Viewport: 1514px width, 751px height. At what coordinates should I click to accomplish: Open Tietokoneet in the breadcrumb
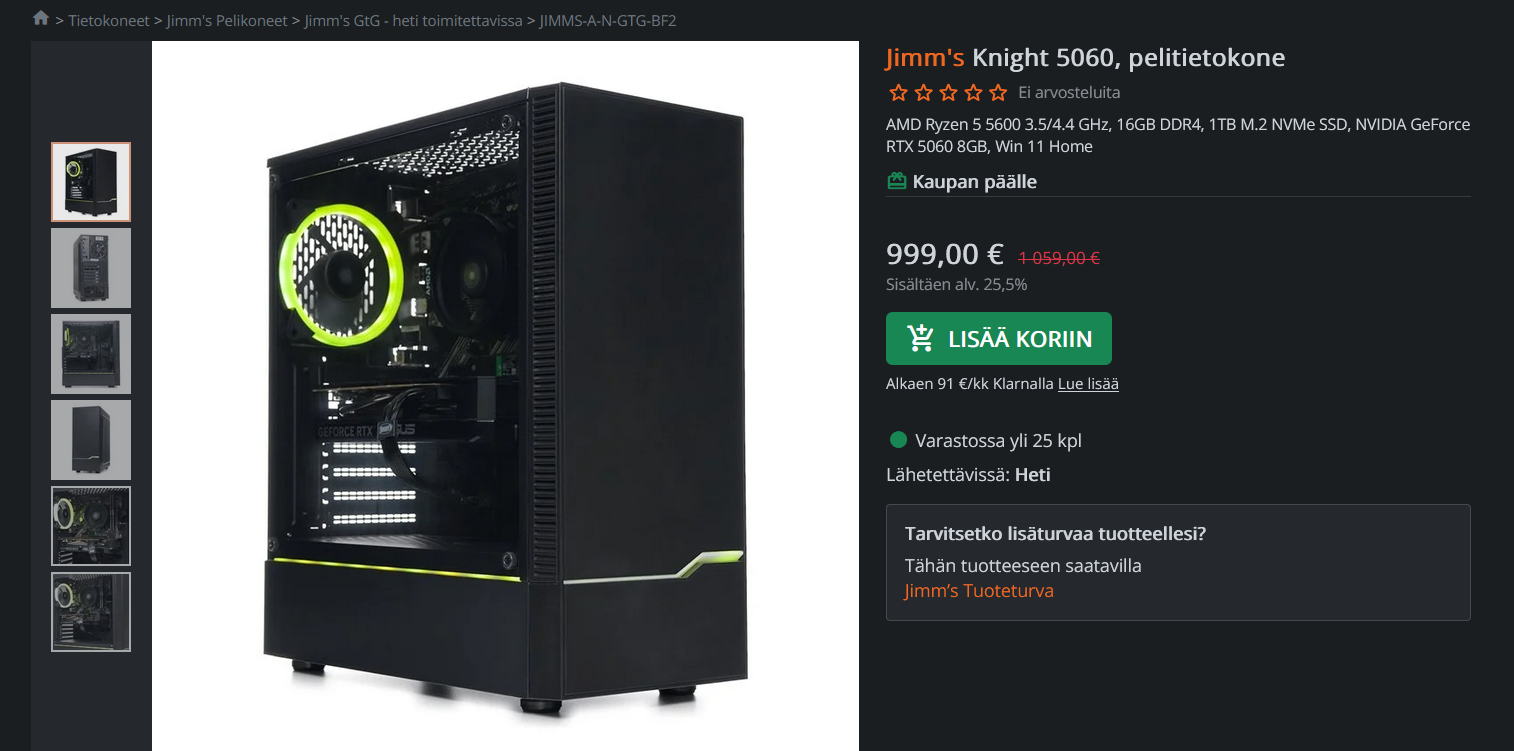[x=109, y=20]
